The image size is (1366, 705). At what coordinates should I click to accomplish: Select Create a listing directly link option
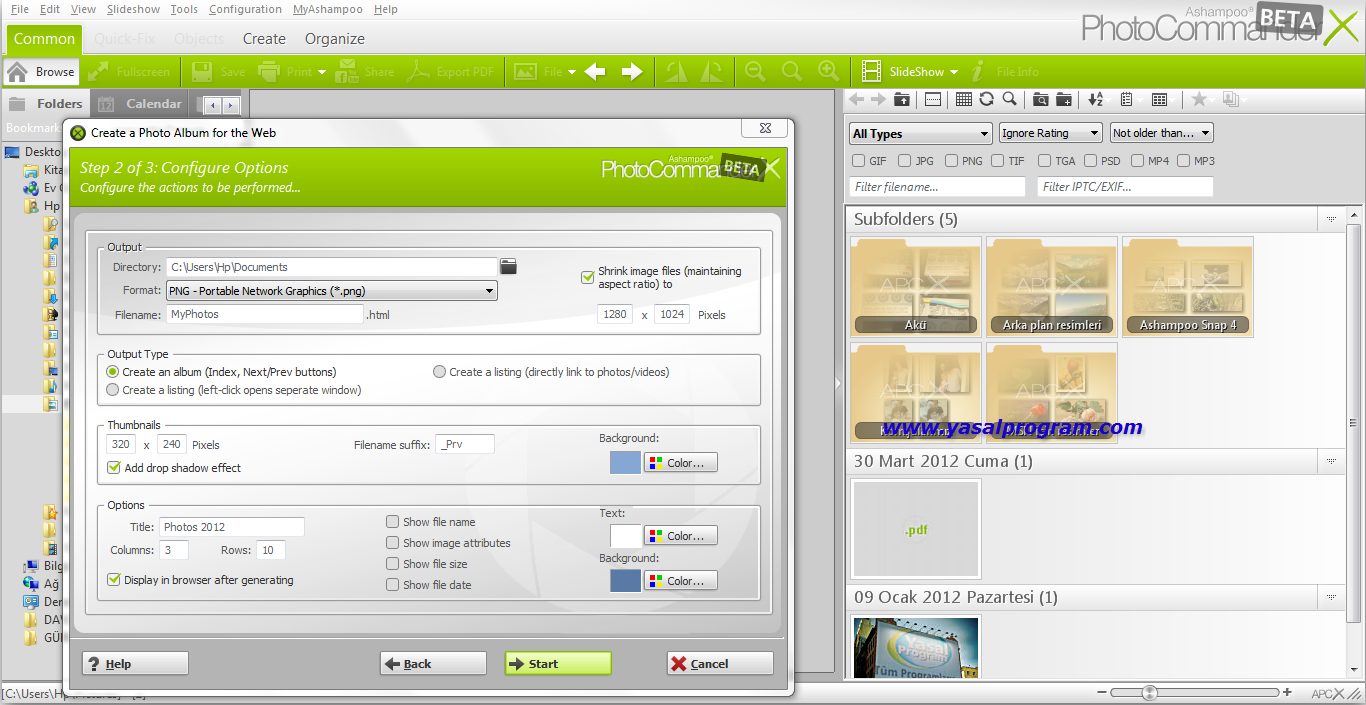point(439,372)
